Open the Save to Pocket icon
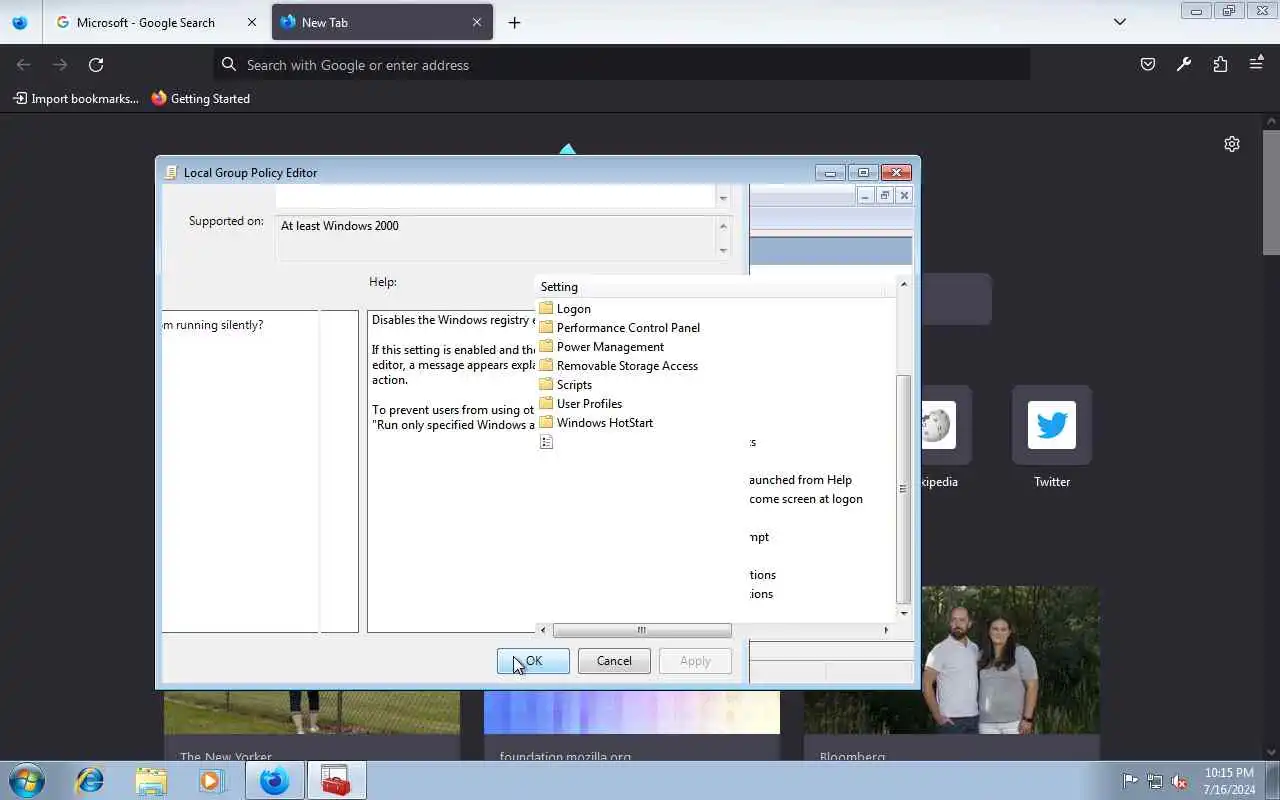The width and height of the screenshot is (1280, 800). click(1148, 64)
